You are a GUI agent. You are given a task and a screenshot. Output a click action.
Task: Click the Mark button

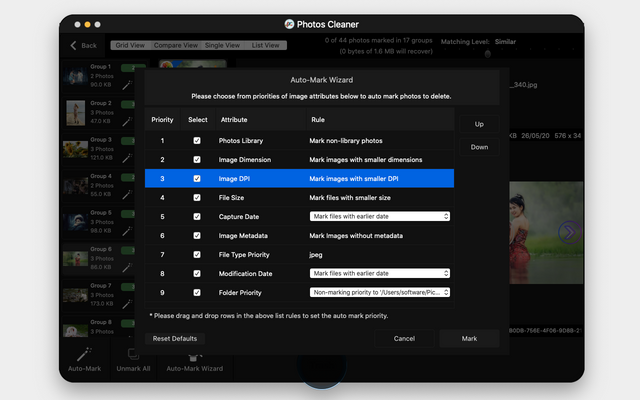pyautogui.click(x=469, y=338)
